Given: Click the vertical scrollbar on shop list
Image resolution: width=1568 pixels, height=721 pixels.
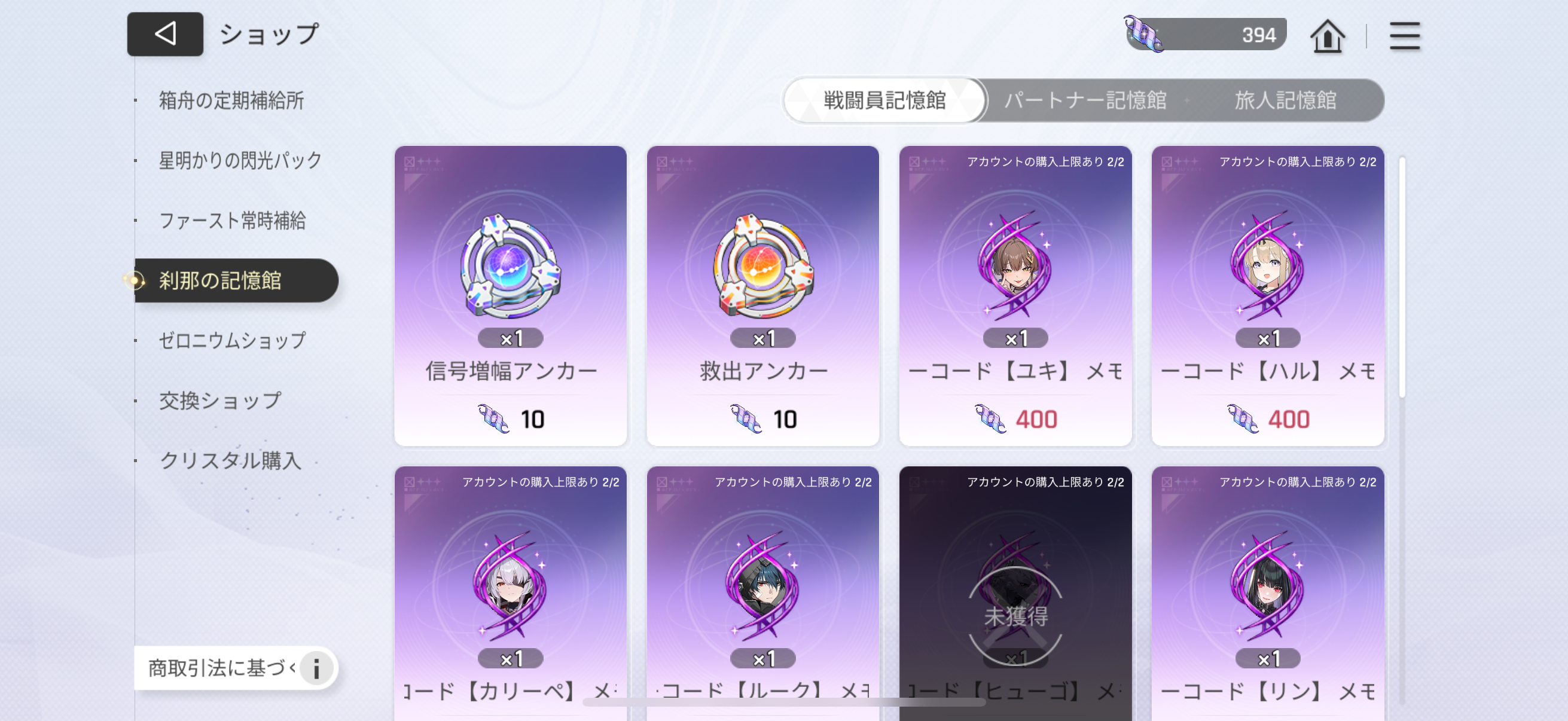Looking at the screenshot, I should tap(1402, 277).
